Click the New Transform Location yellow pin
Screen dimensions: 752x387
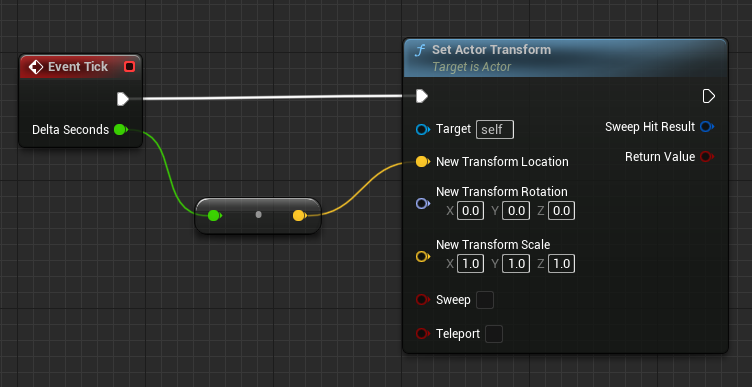pos(423,162)
